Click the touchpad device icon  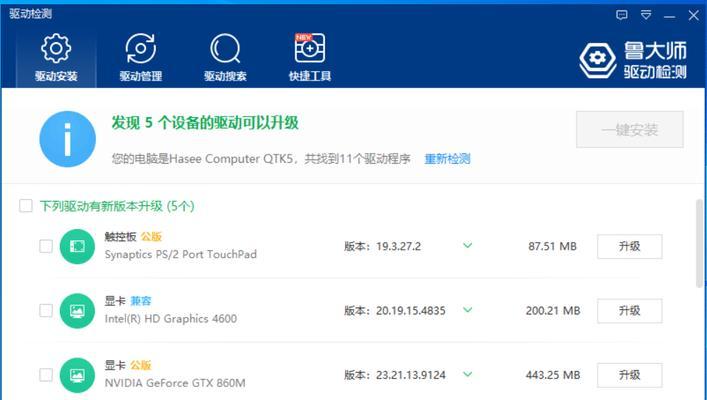(77, 246)
